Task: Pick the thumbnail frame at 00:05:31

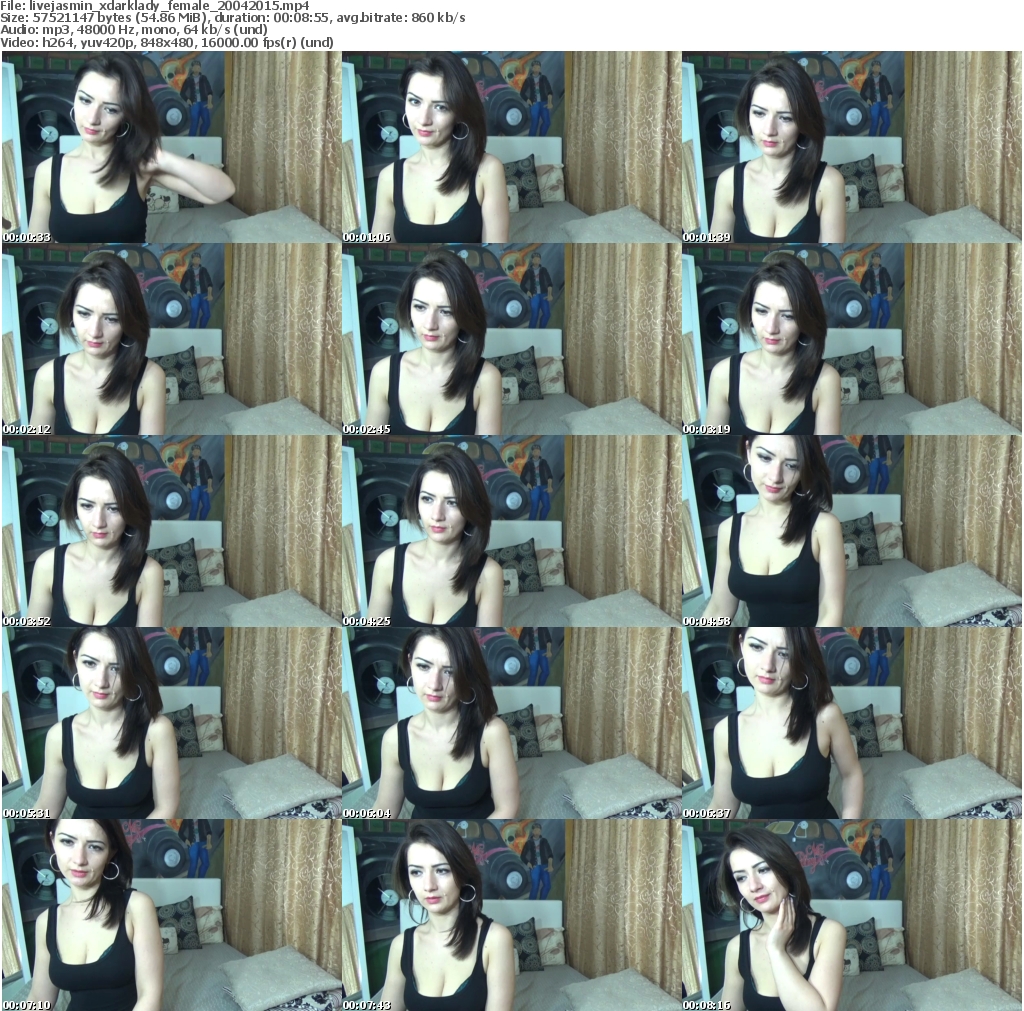Action: [171, 724]
